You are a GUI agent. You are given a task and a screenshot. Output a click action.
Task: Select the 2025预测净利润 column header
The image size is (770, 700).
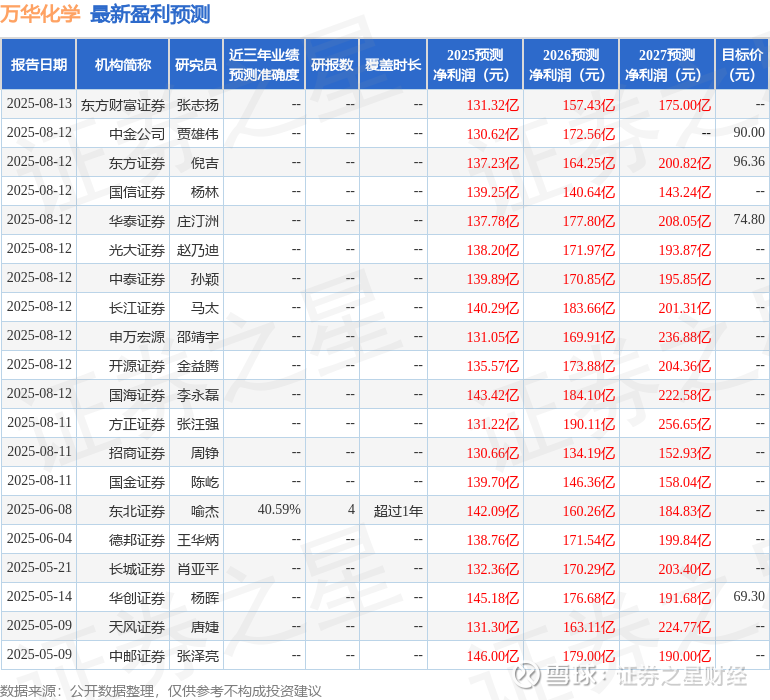475,64
